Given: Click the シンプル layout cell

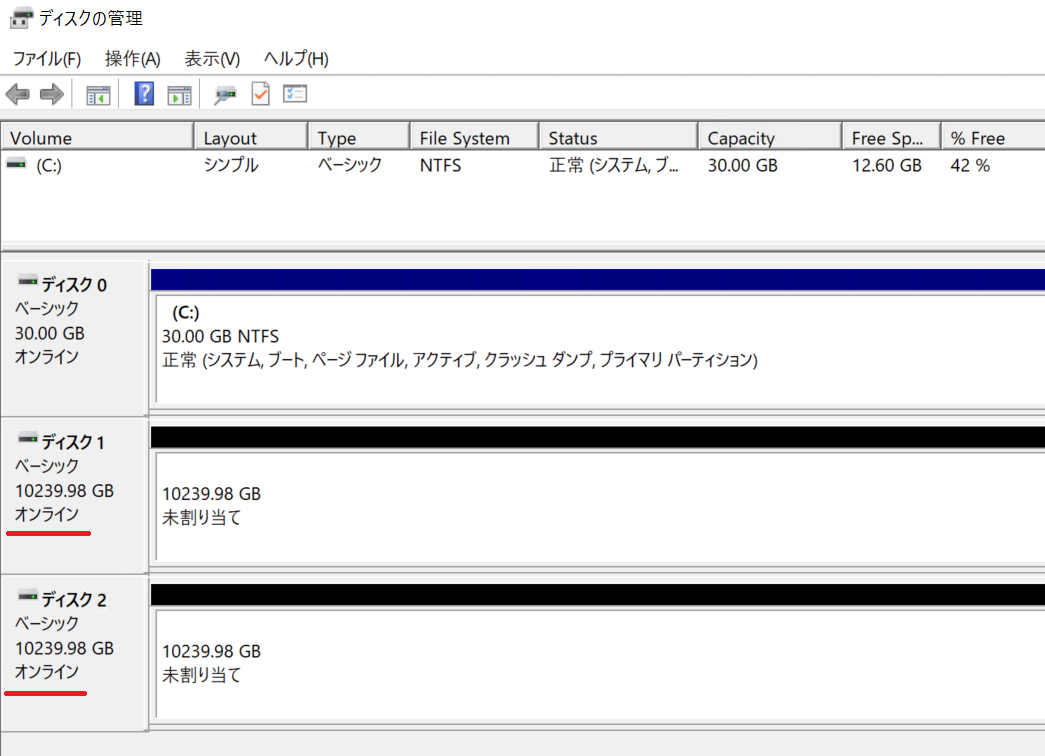Looking at the screenshot, I should coord(231,165).
